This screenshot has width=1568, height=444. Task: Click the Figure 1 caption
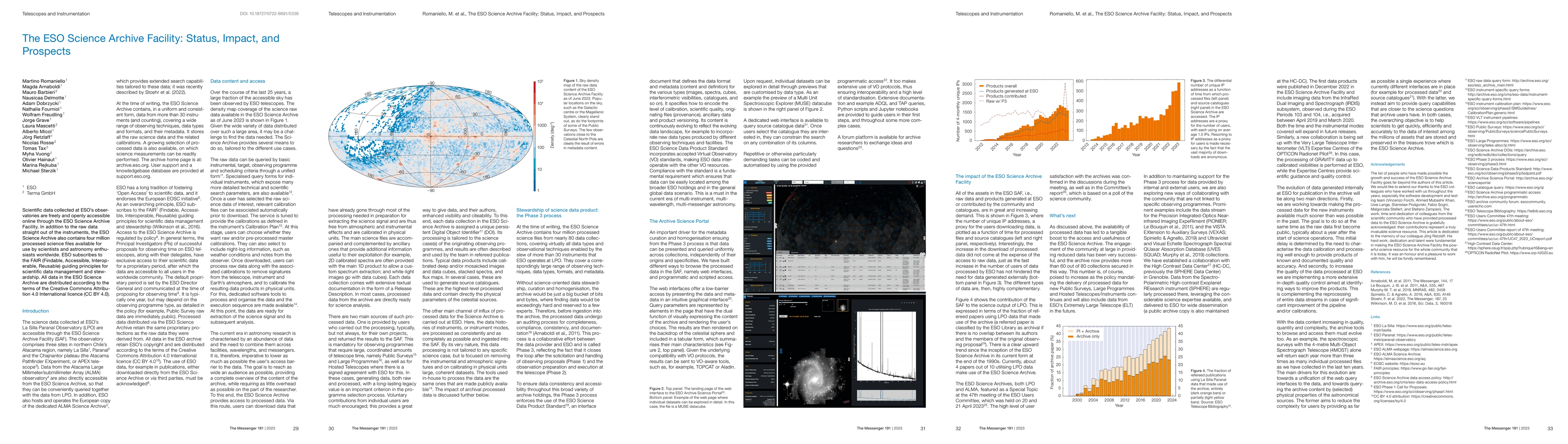(583, 114)
